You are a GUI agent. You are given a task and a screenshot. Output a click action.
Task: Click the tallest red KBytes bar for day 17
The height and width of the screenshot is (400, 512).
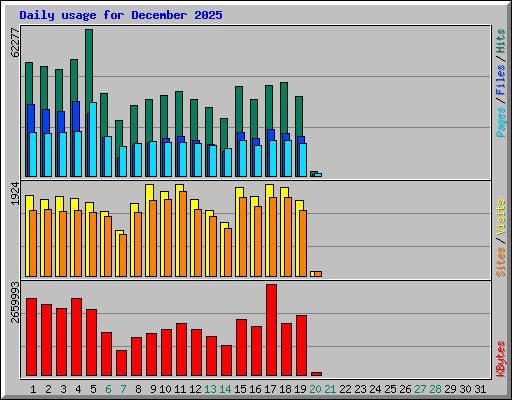(271, 330)
